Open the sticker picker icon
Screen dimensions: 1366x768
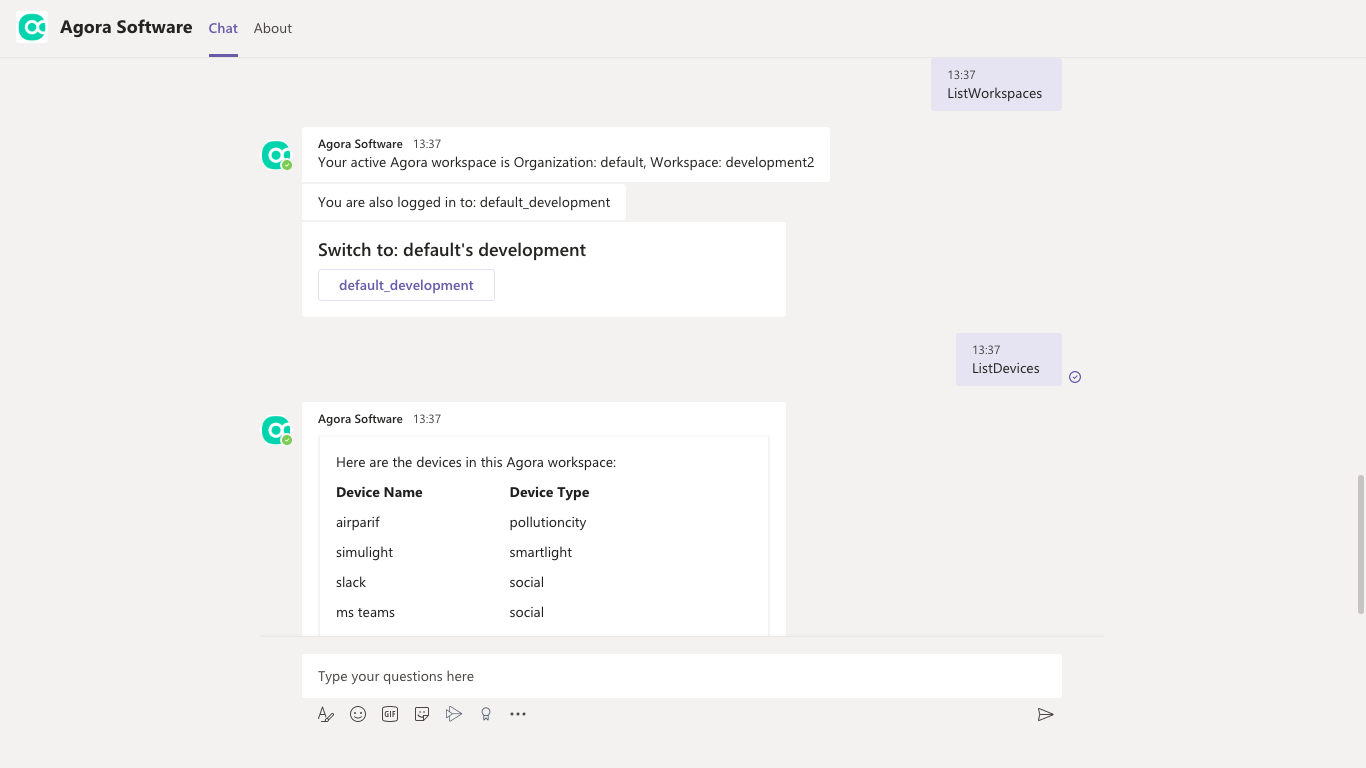(422, 714)
